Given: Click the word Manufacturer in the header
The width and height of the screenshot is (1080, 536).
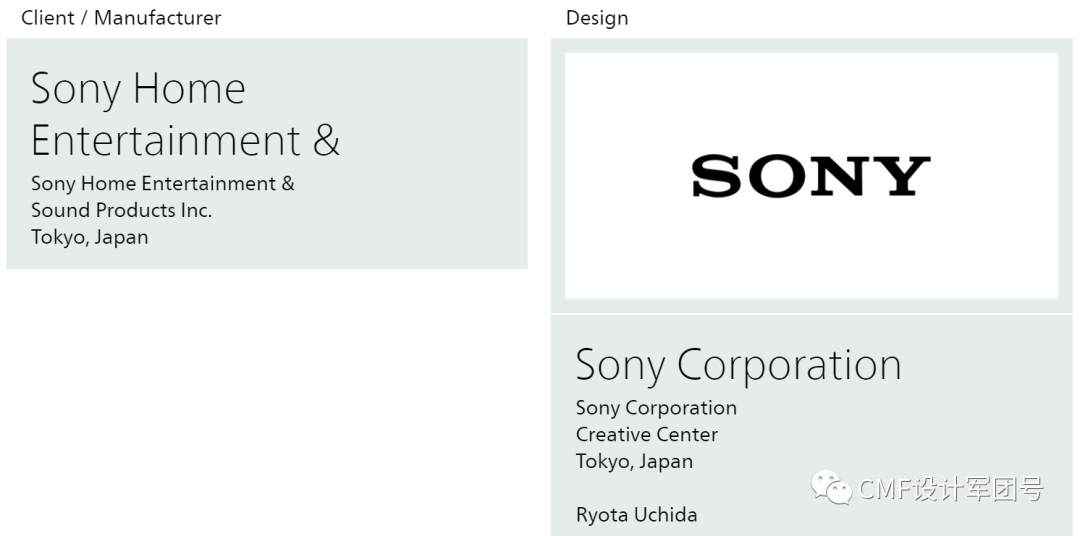Looking at the screenshot, I should (157, 18).
